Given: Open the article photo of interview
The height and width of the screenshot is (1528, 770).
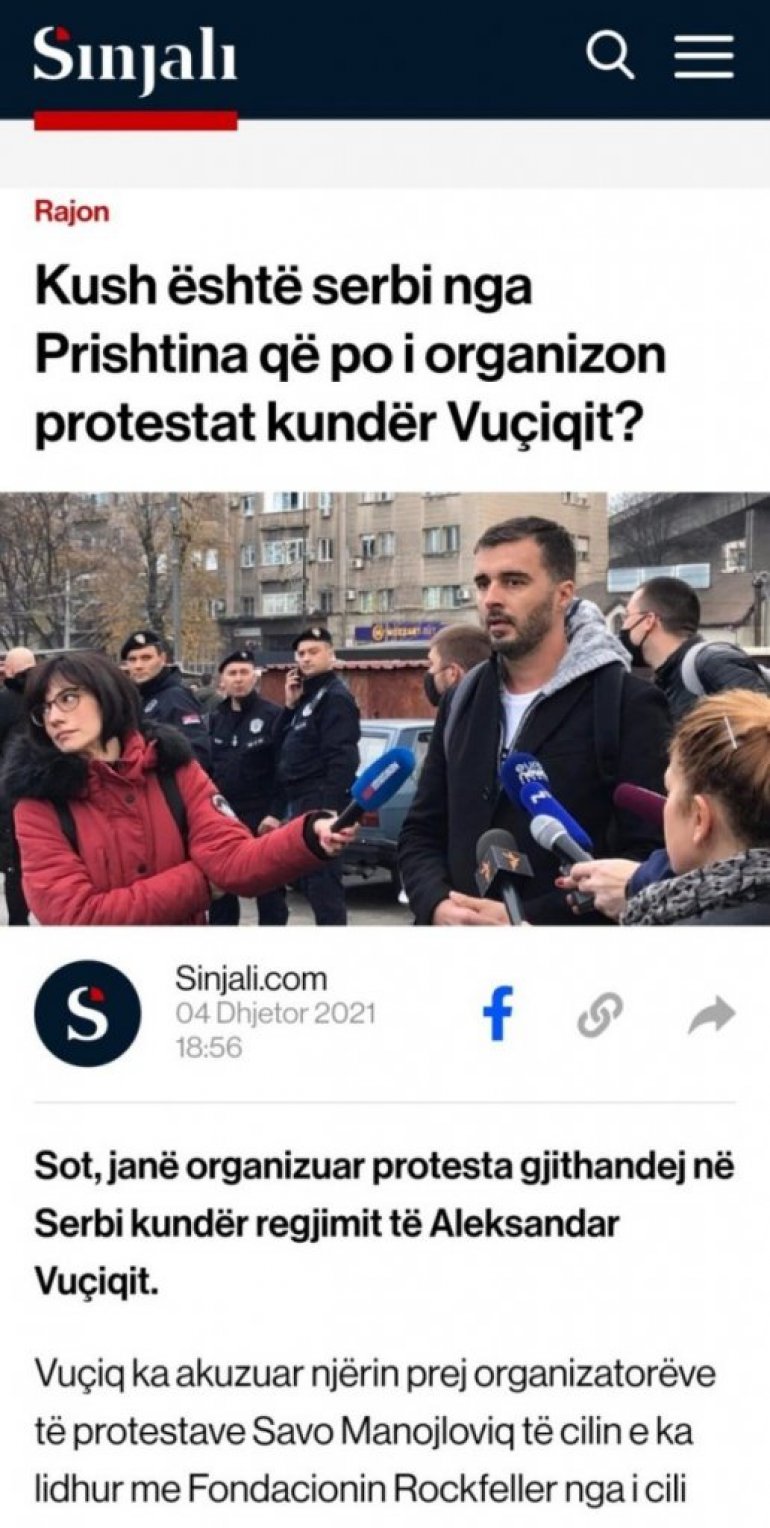Looking at the screenshot, I should [x=385, y=709].
